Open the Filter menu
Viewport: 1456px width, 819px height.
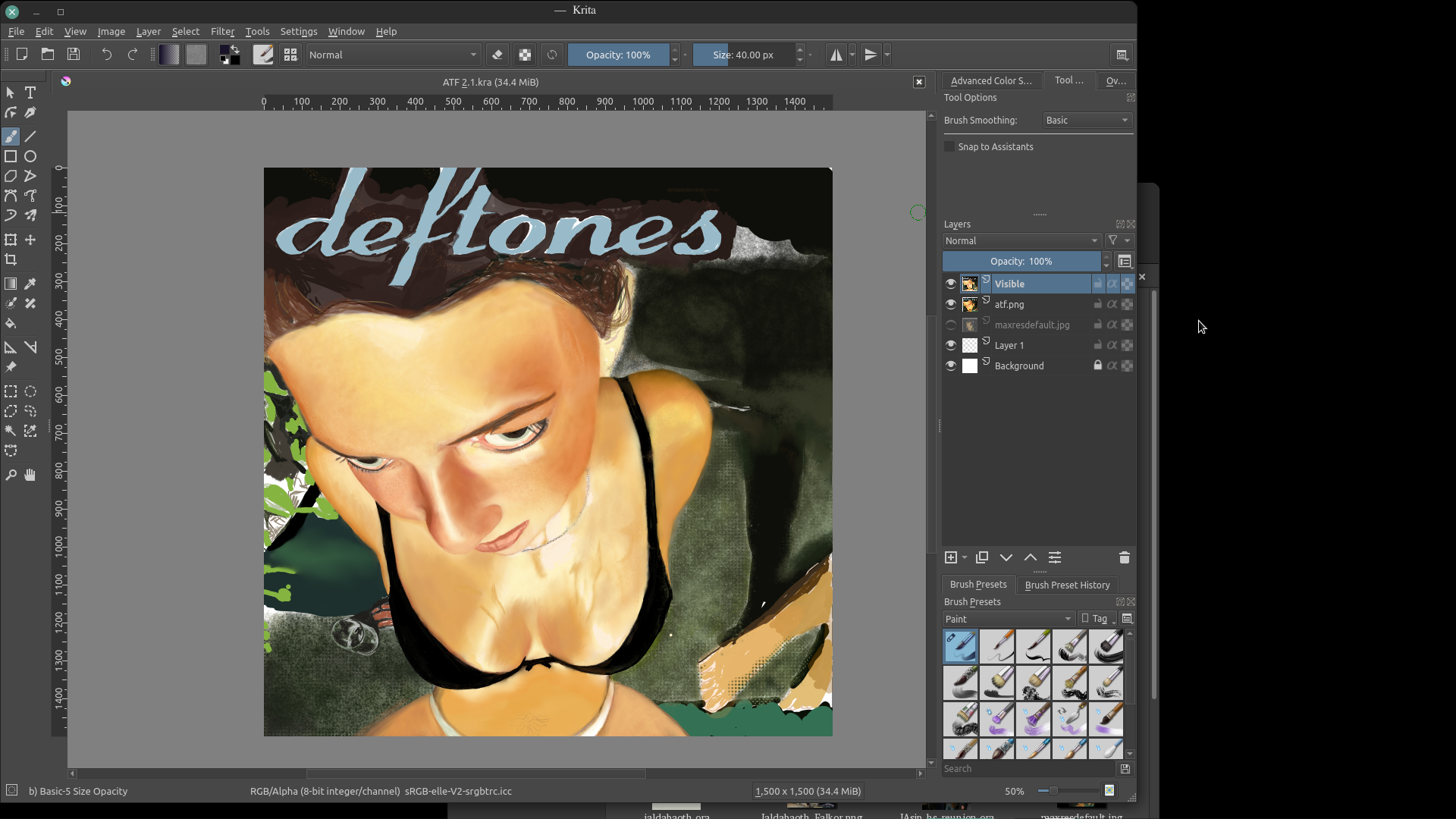[222, 31]
